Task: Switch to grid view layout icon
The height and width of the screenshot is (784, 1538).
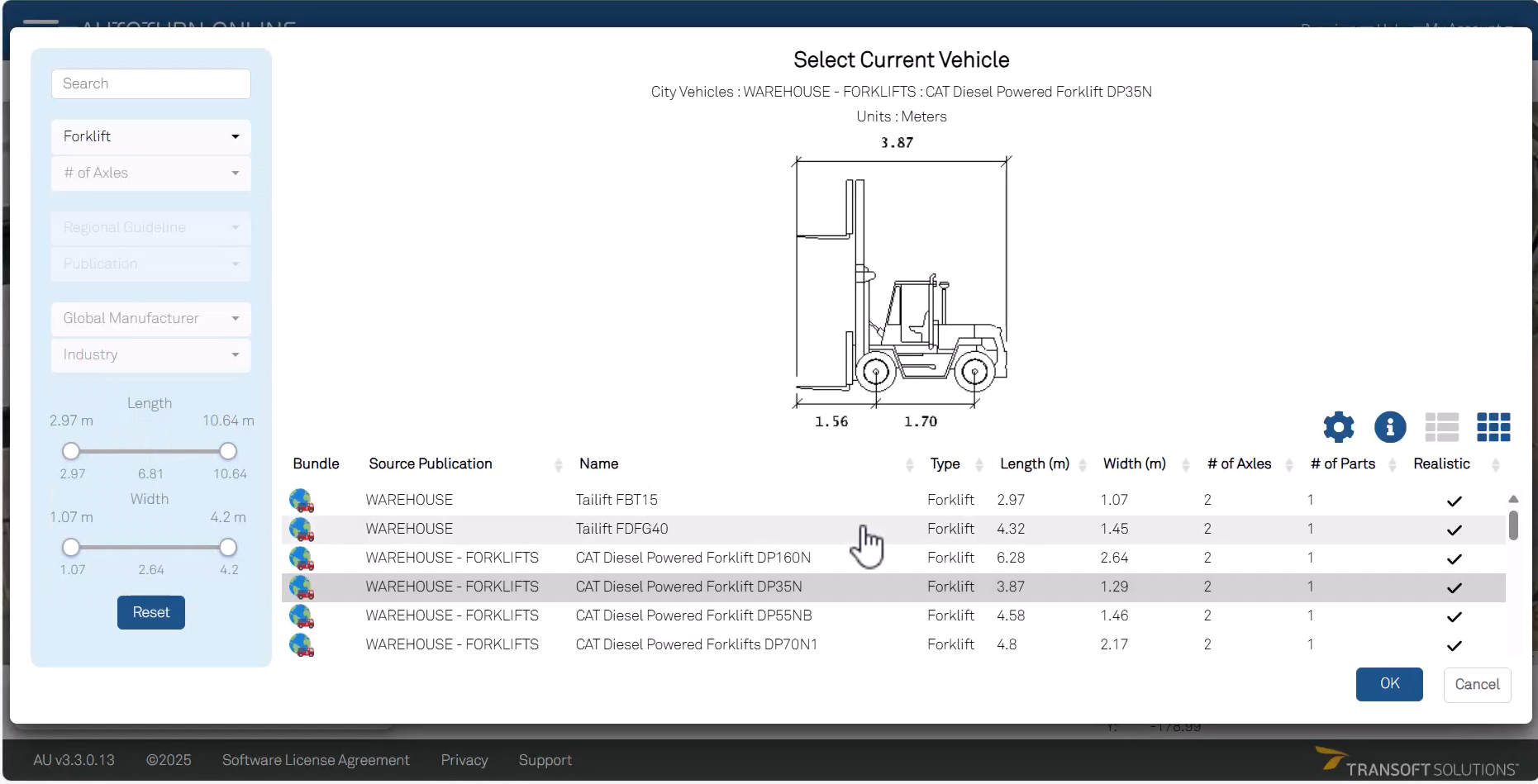Action: [1493, 427]
